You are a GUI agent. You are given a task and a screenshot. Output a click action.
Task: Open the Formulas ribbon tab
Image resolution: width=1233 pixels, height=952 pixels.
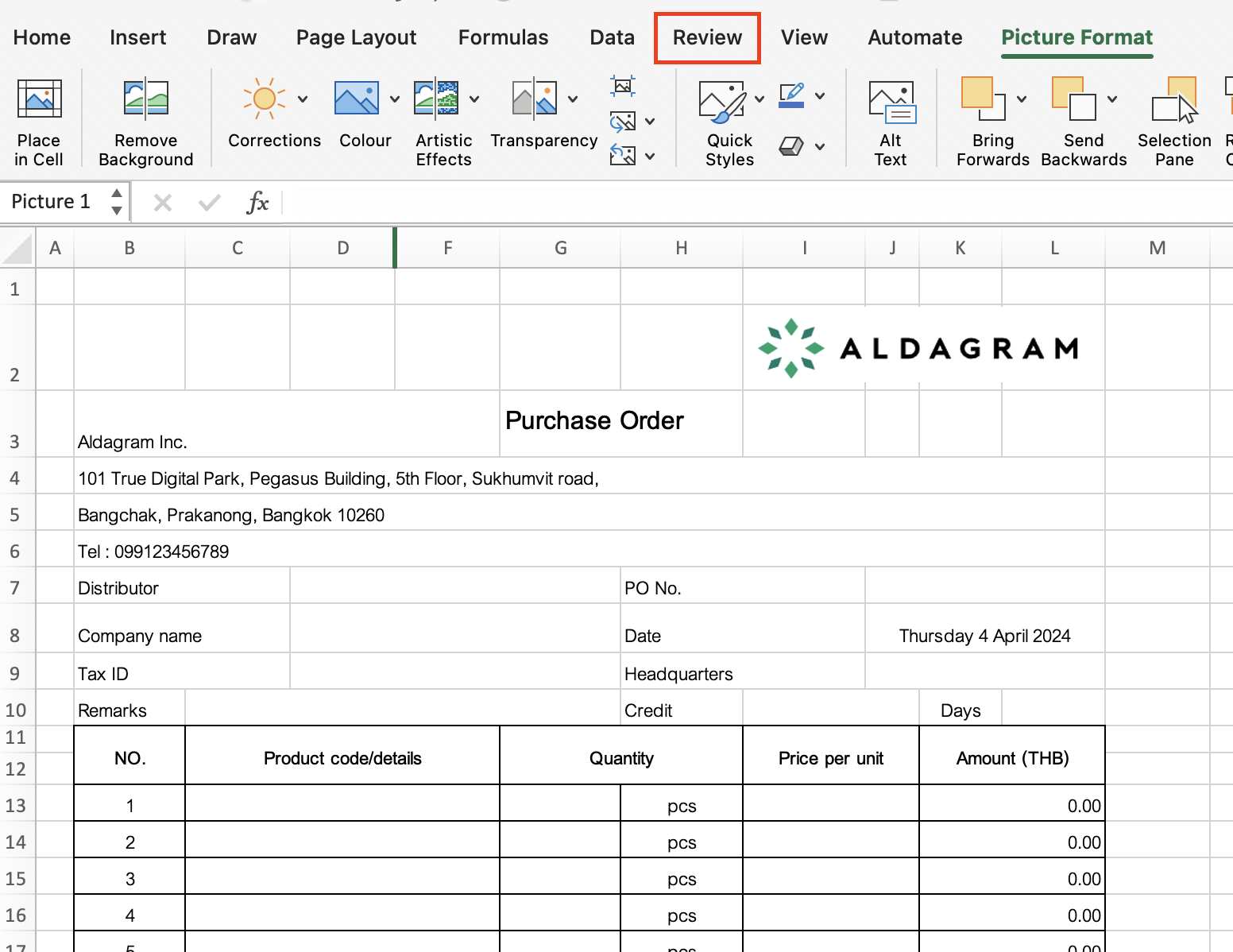click(x=503, y=37)
